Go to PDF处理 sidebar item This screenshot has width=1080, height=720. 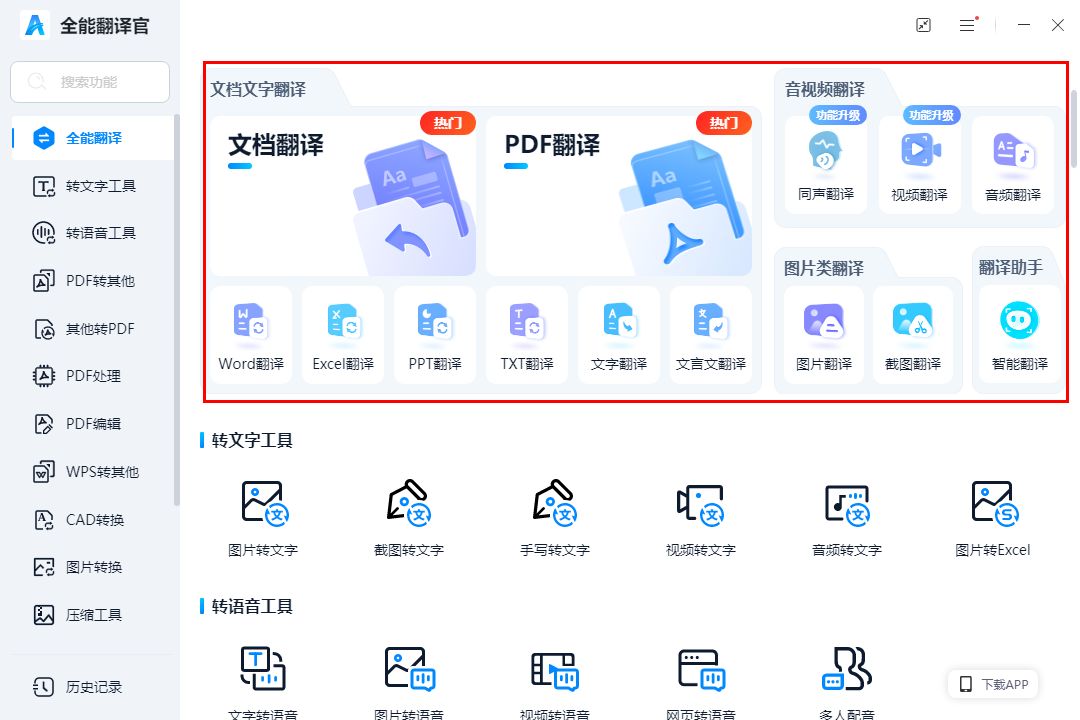click(92, 376)
